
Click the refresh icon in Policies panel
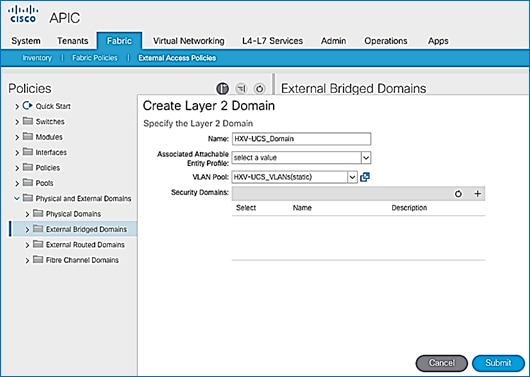[x=259, y=89]
